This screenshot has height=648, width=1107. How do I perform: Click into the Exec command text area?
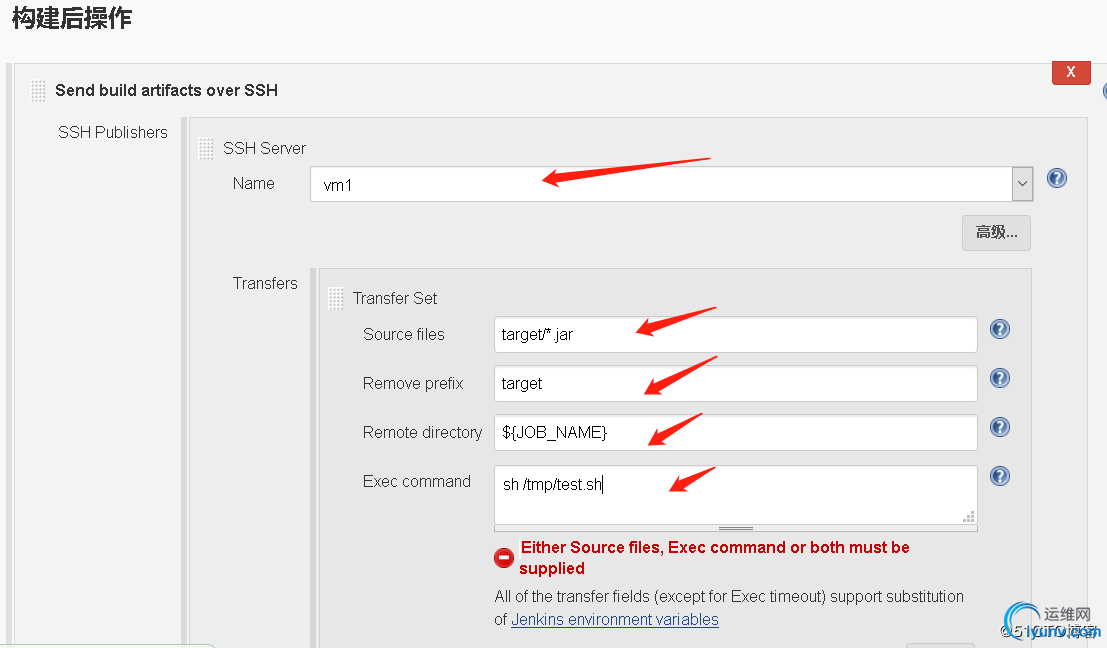tap(736, 494)
